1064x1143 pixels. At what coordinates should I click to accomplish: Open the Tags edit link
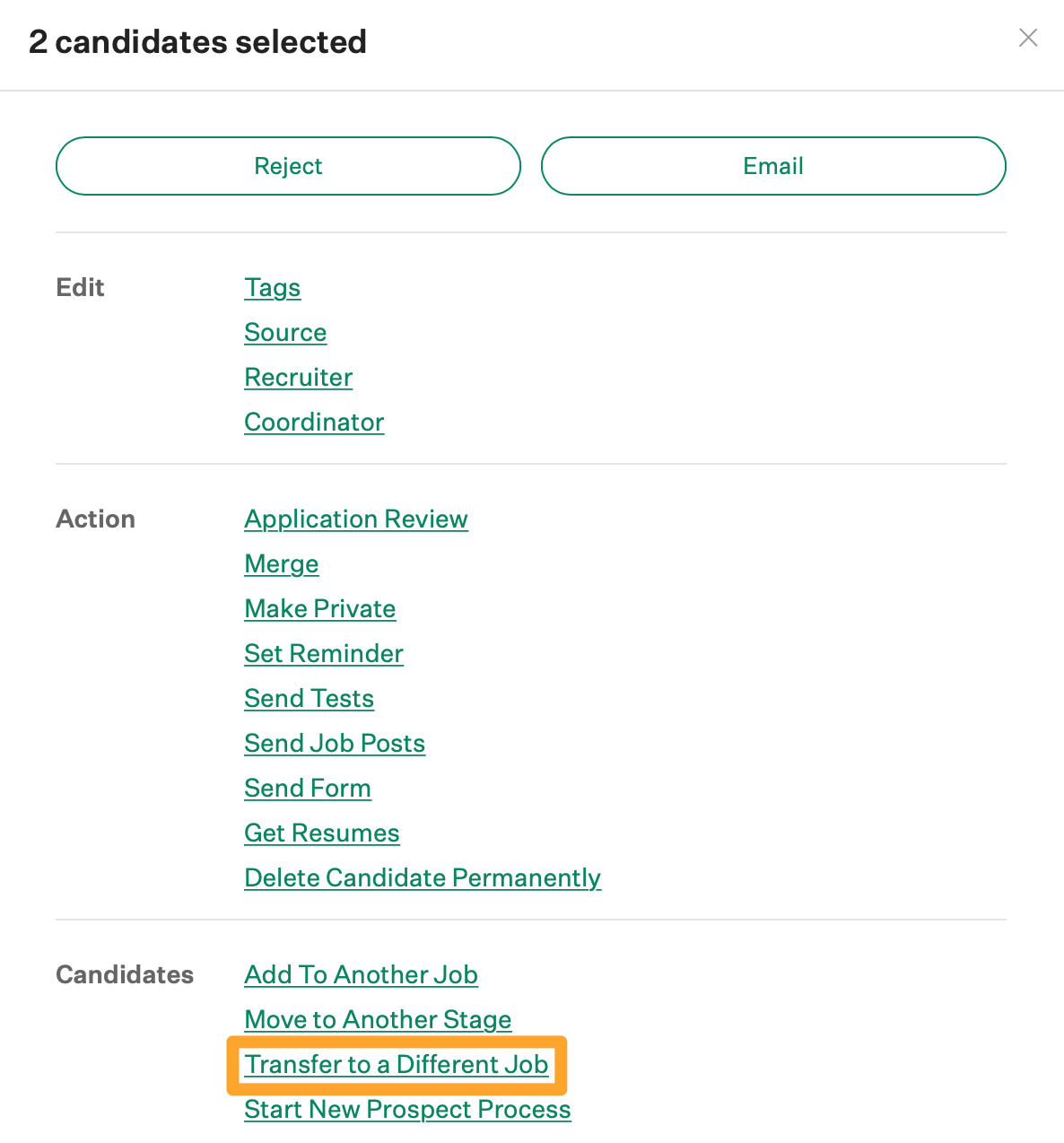click(x=273, y=288)
